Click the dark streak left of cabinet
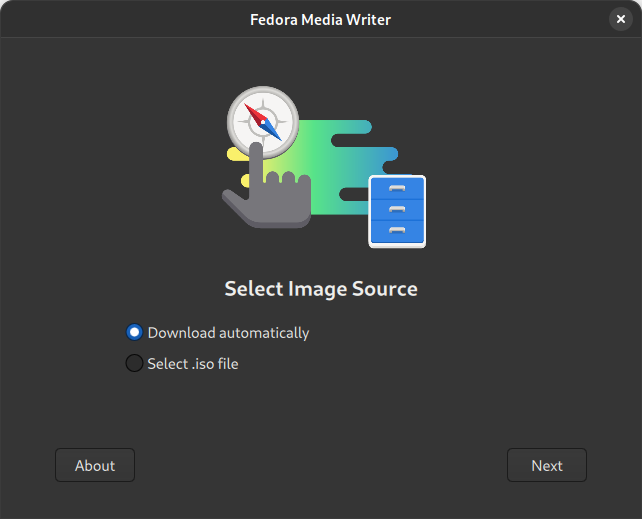 tap(354, 193)
